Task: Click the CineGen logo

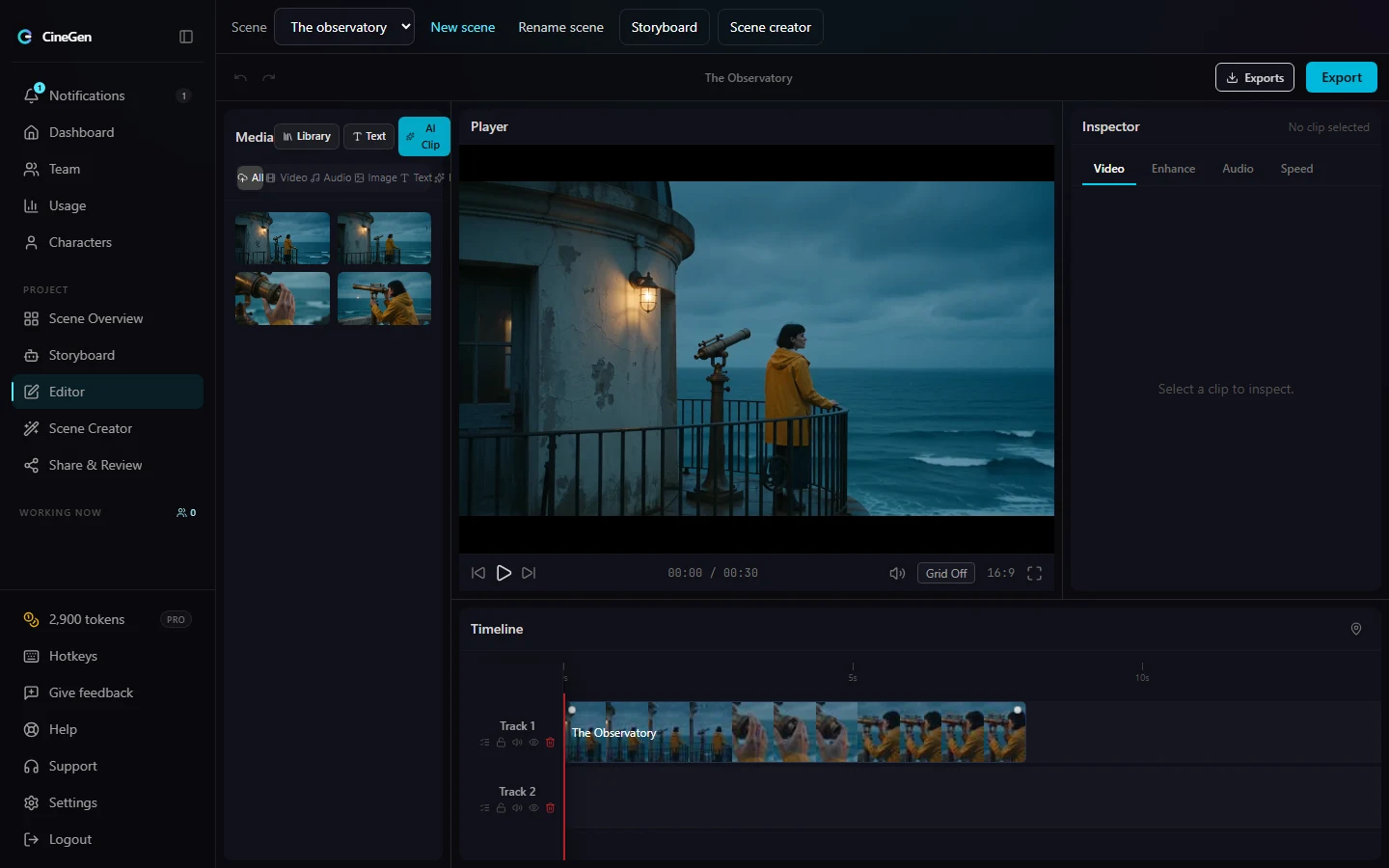Action: pyautogui.click(x=55, y=37)
